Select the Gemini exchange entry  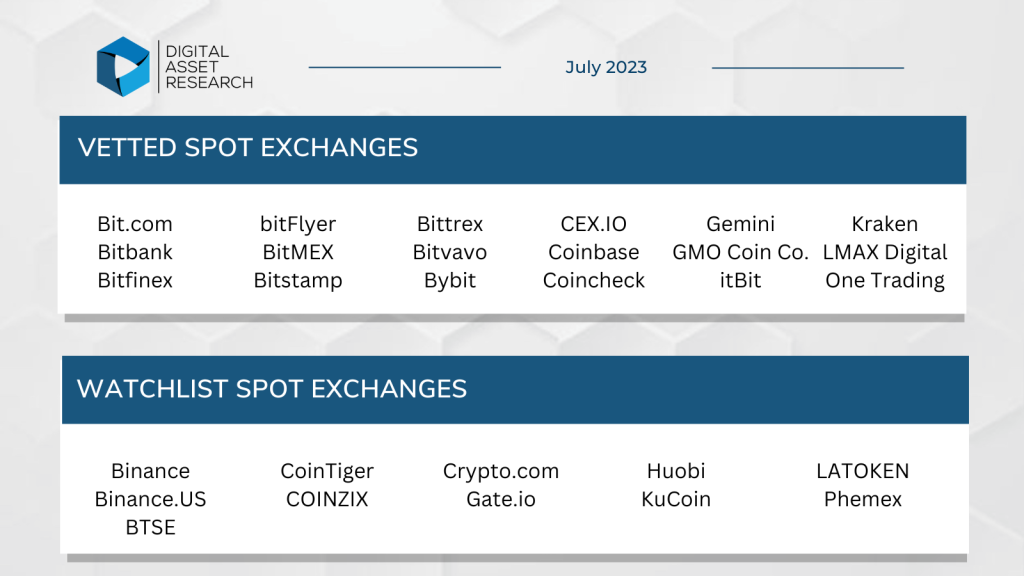(741, 224)
